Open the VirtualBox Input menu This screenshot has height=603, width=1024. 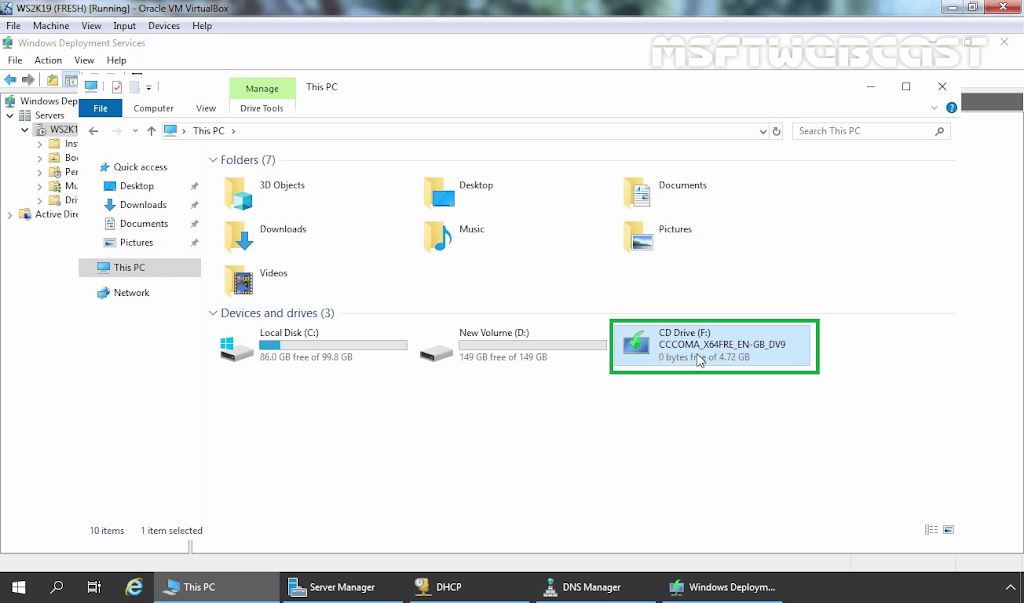[x=125, y=25]
